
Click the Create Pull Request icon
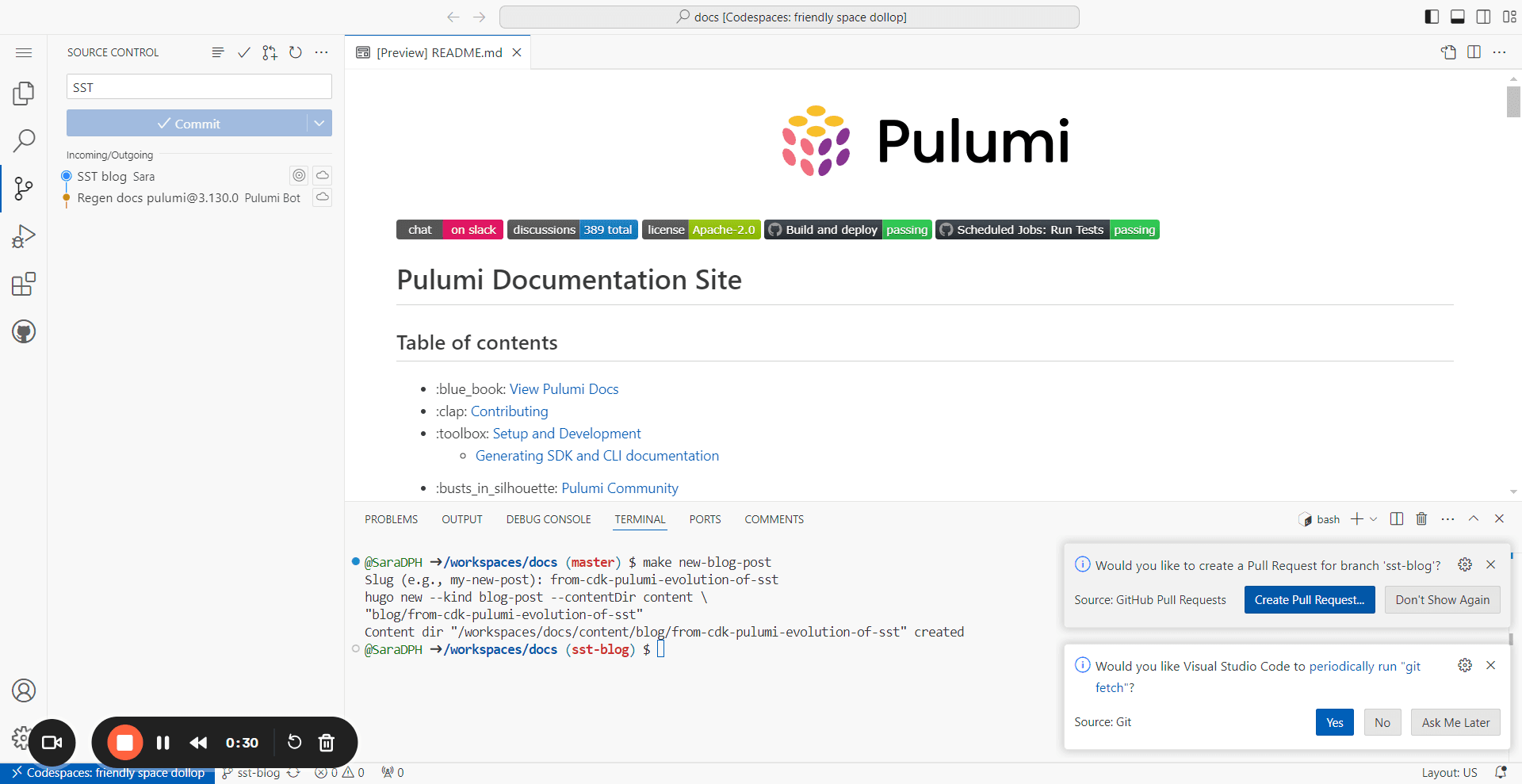tap(270, 52)
